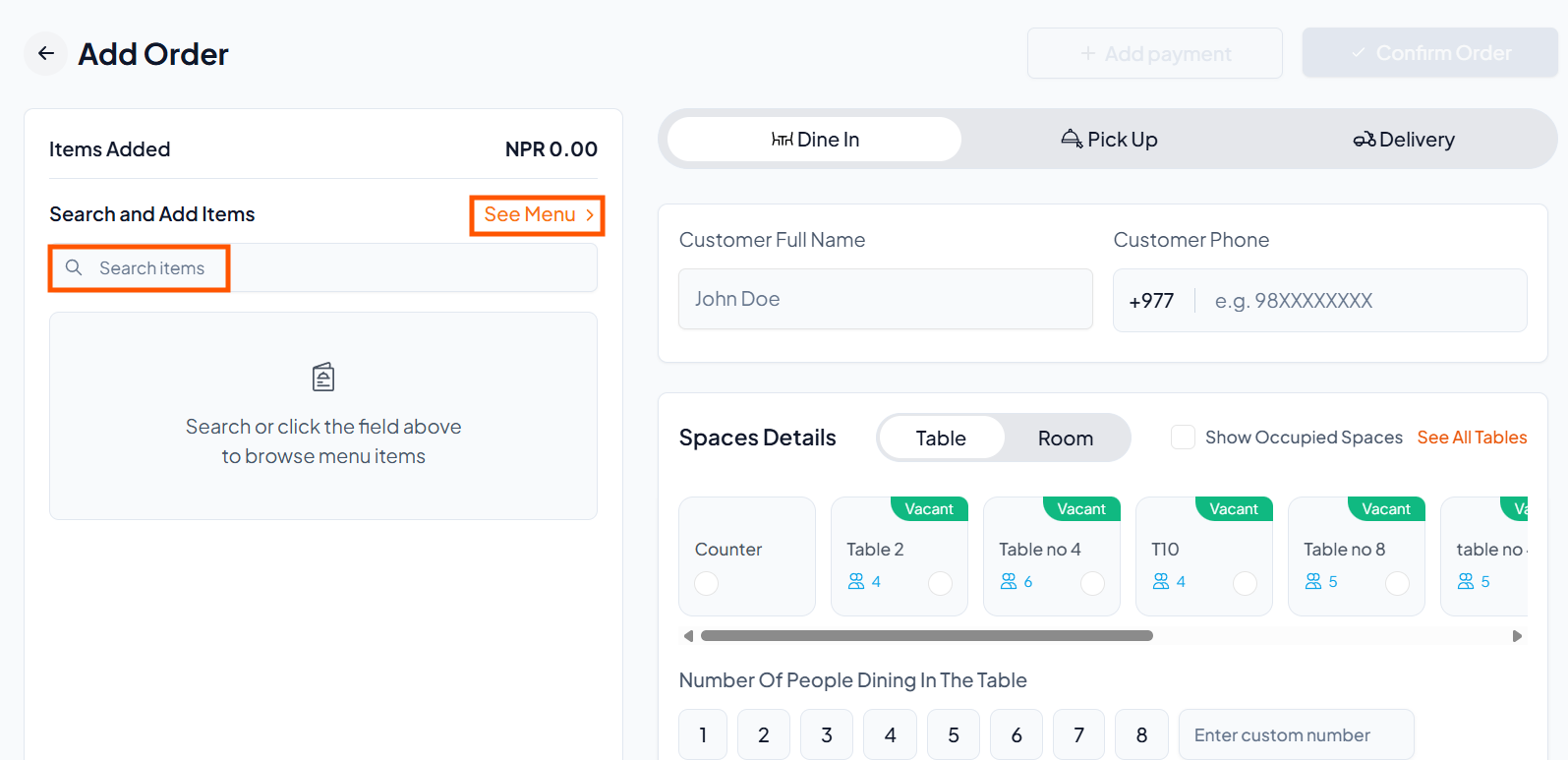Select the Counter radio button
The image size is (1568, 760).
click(x=706, y=583)
